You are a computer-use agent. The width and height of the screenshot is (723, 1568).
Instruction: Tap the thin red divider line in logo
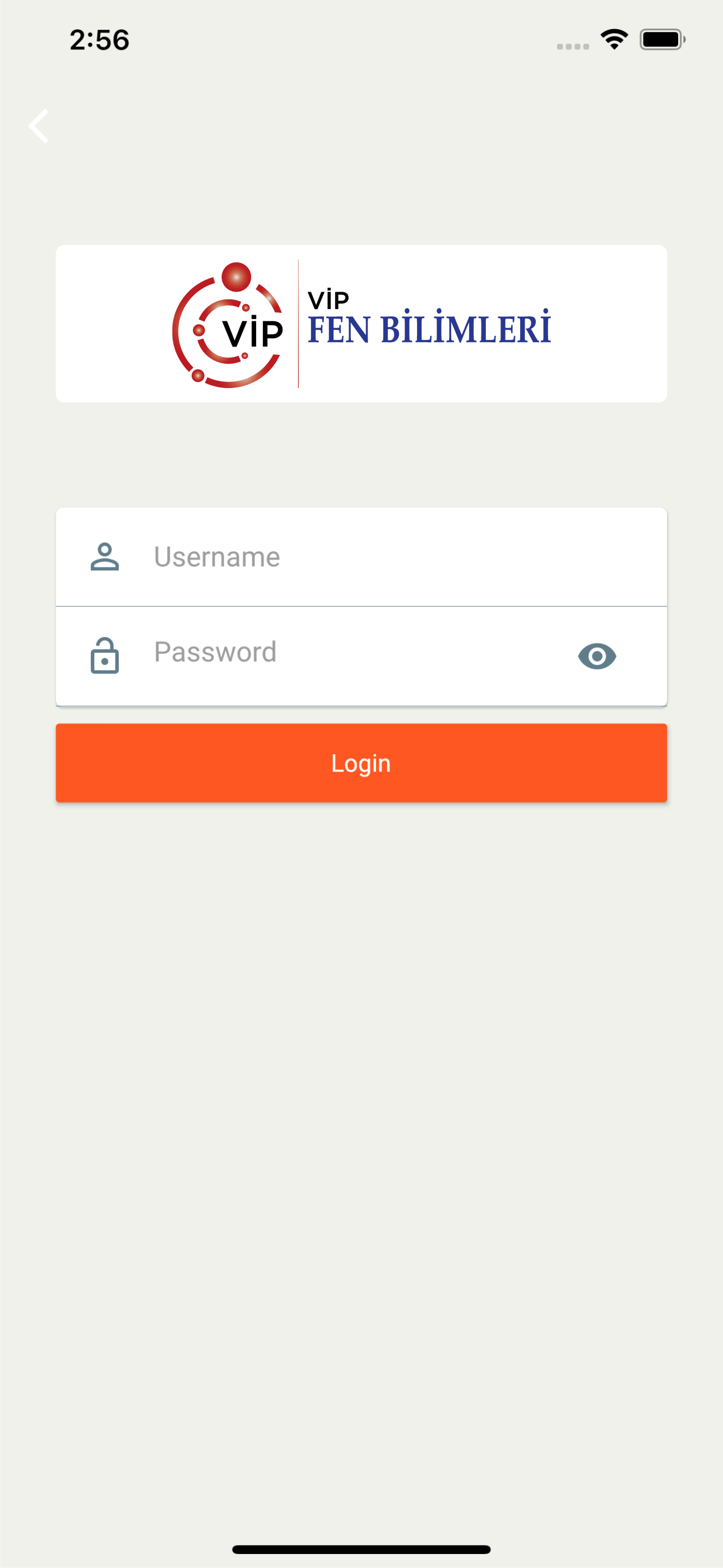tap(298, 324)
